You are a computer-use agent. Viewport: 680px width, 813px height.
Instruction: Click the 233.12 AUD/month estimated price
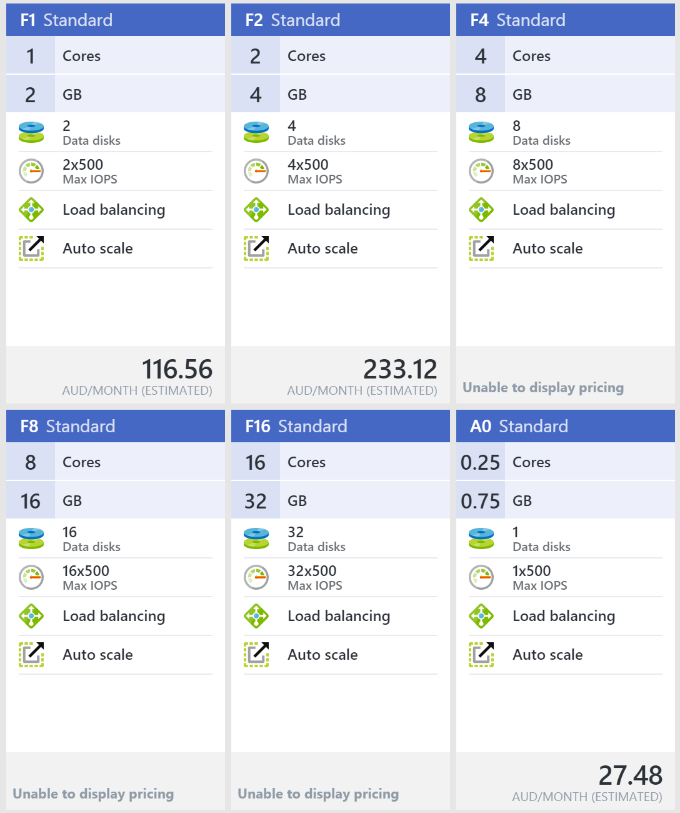pyautogui.click(x=400, y=370)
